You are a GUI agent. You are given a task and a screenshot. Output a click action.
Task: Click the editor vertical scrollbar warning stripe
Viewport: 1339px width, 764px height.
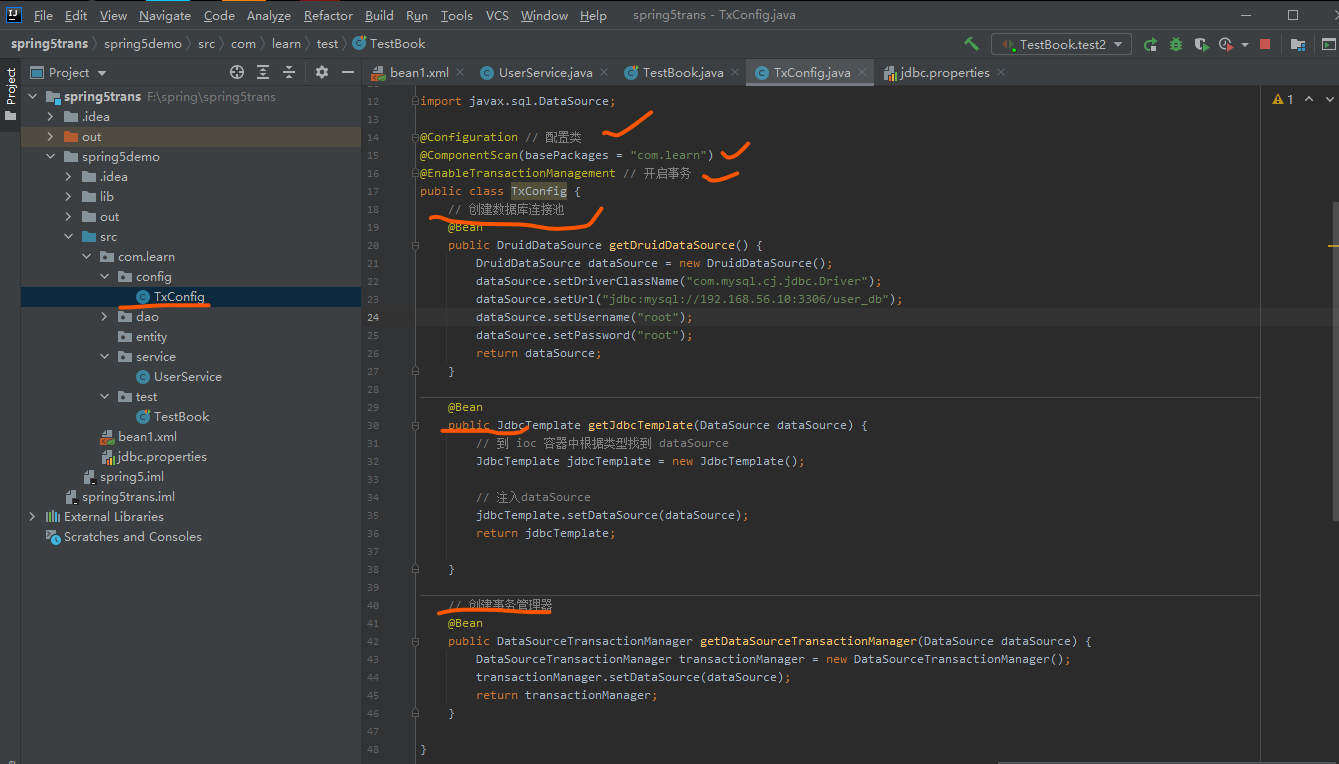tap(1333, 244)
